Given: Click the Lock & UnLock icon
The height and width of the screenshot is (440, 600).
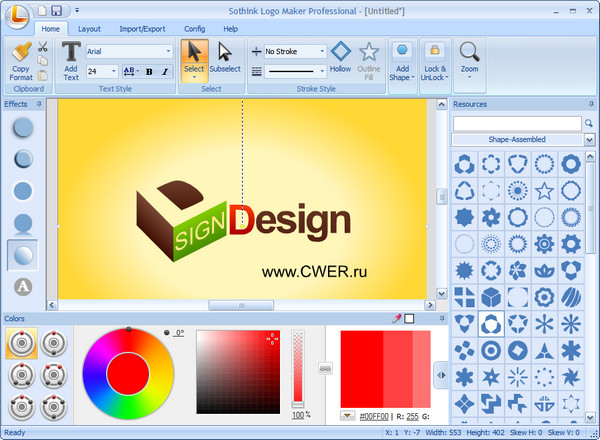Looking at the screenshot, I should (435, 58).
